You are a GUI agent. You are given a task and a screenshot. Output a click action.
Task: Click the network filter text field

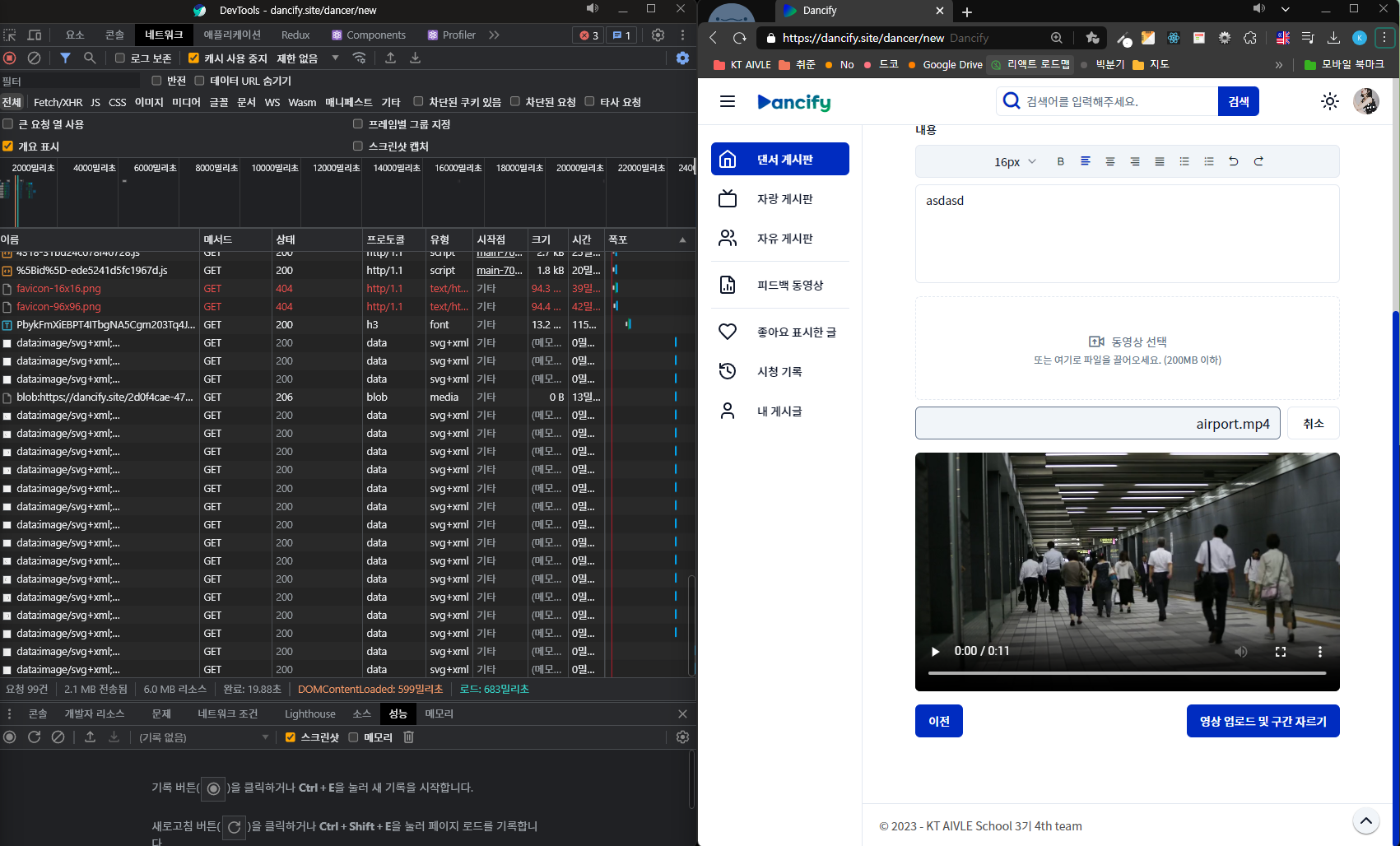(x=70, y=81)
